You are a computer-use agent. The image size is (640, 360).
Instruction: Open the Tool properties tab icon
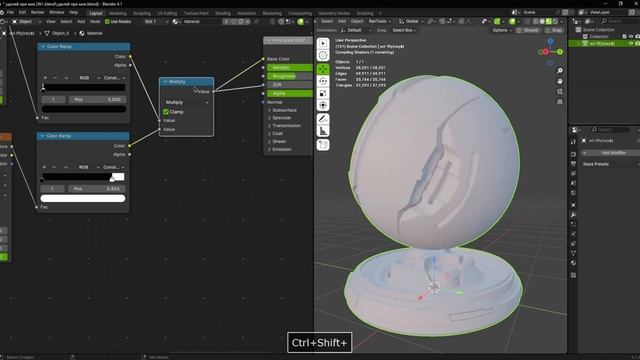click(573, 142)
